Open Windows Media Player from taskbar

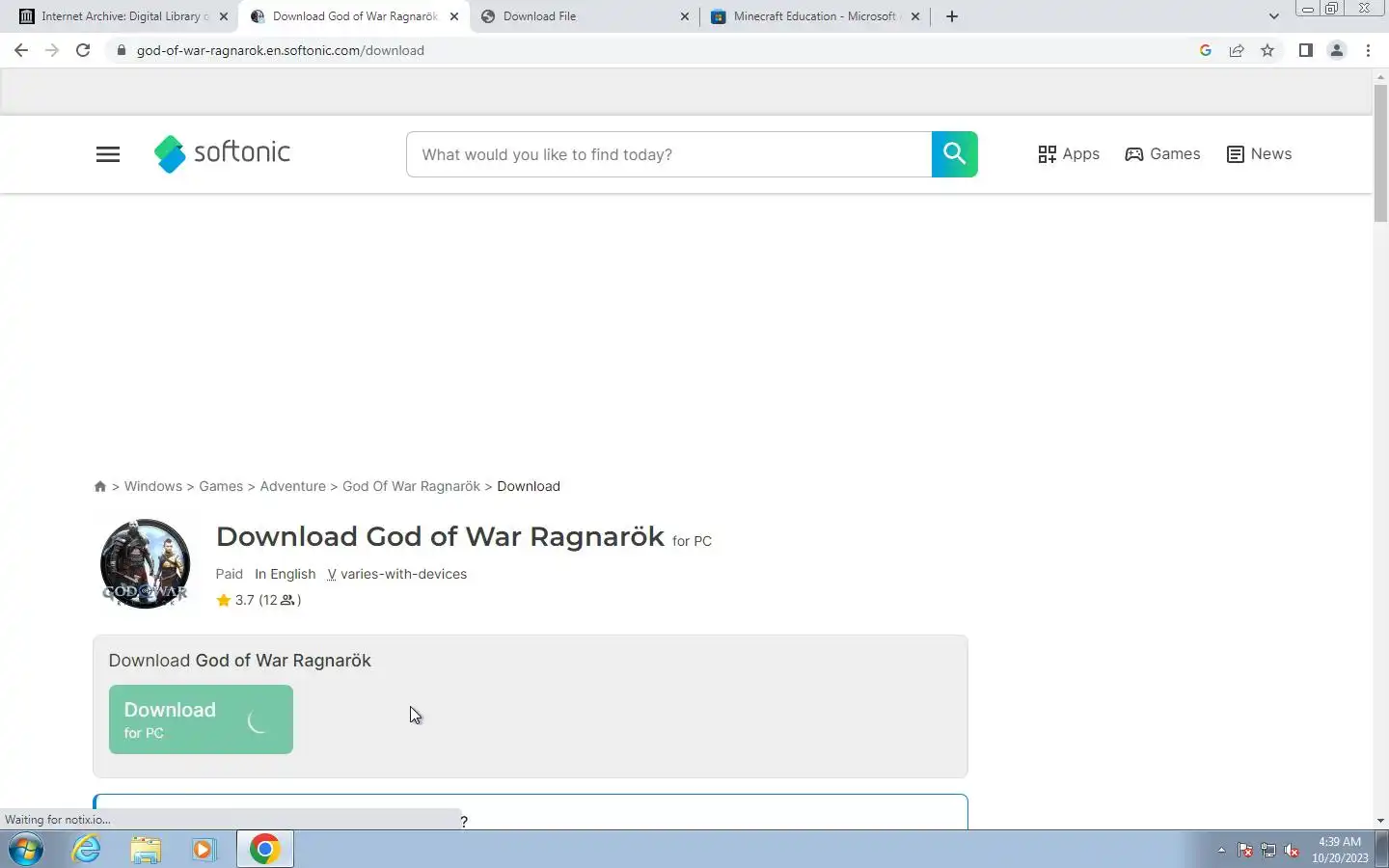point(204,850)
